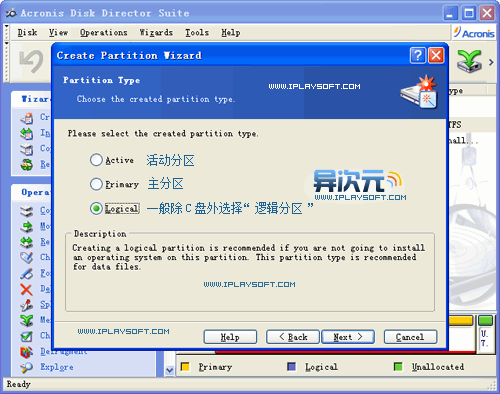Click the Resize operation icon in the sidebar
This screenshot has width=500, height=394.
tap(27, 242)
